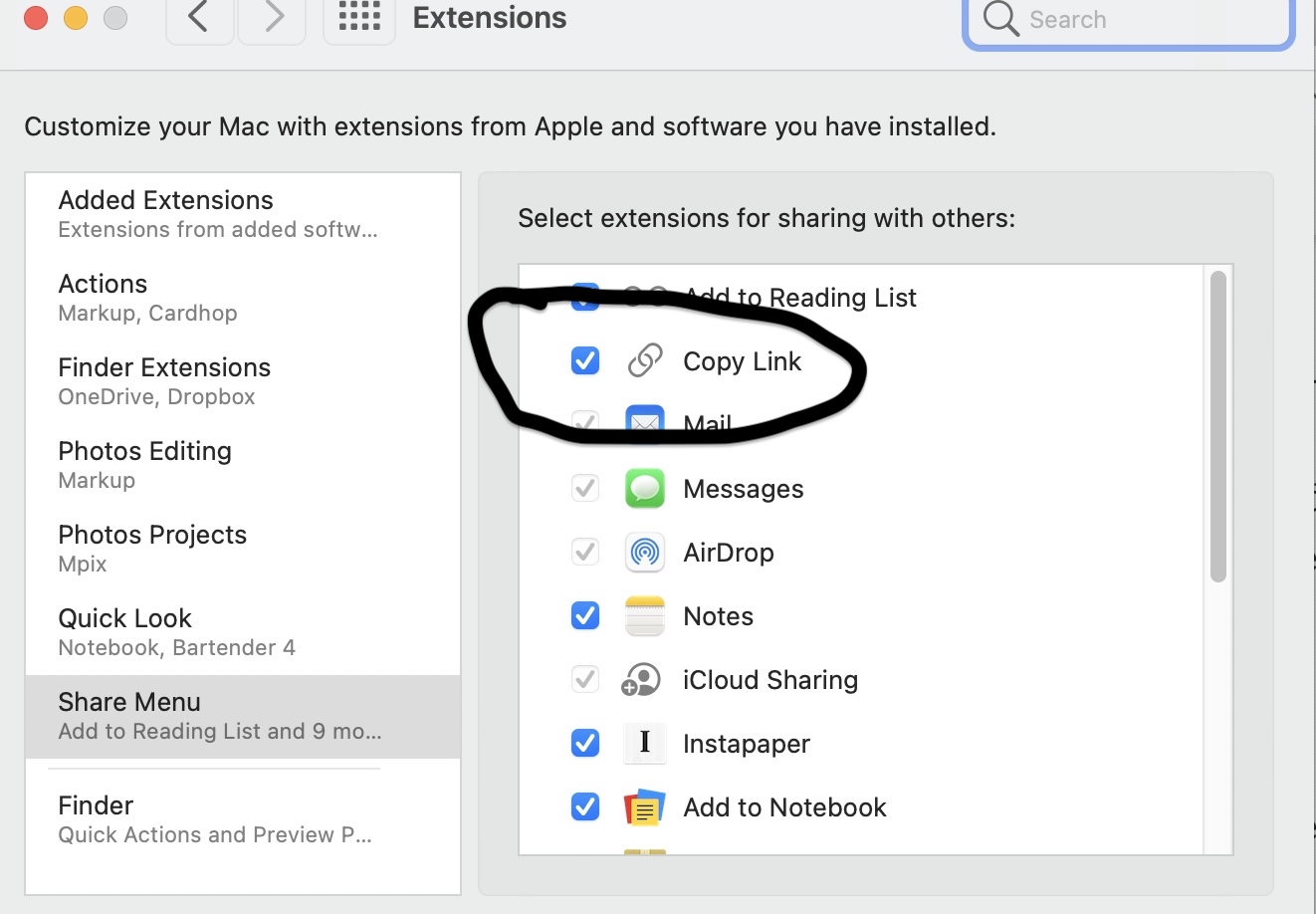The width and height of the screenshot is (1316, 914).
Task: Click the Messages app icon
Action: click(x=645, y=489)
